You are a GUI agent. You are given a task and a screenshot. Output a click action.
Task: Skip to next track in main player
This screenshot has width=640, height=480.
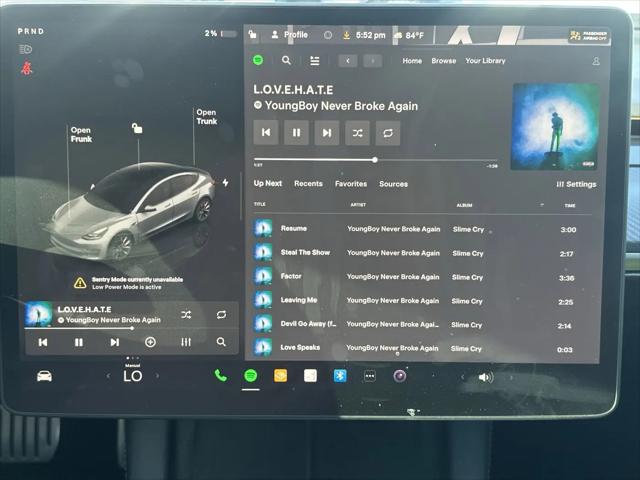(x=327, y=132)
